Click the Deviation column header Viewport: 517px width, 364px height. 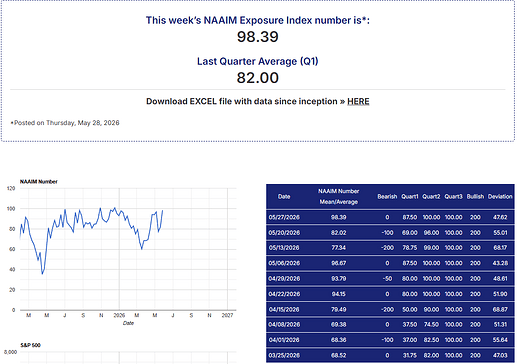pyautogui.click(x=500, y=197)
